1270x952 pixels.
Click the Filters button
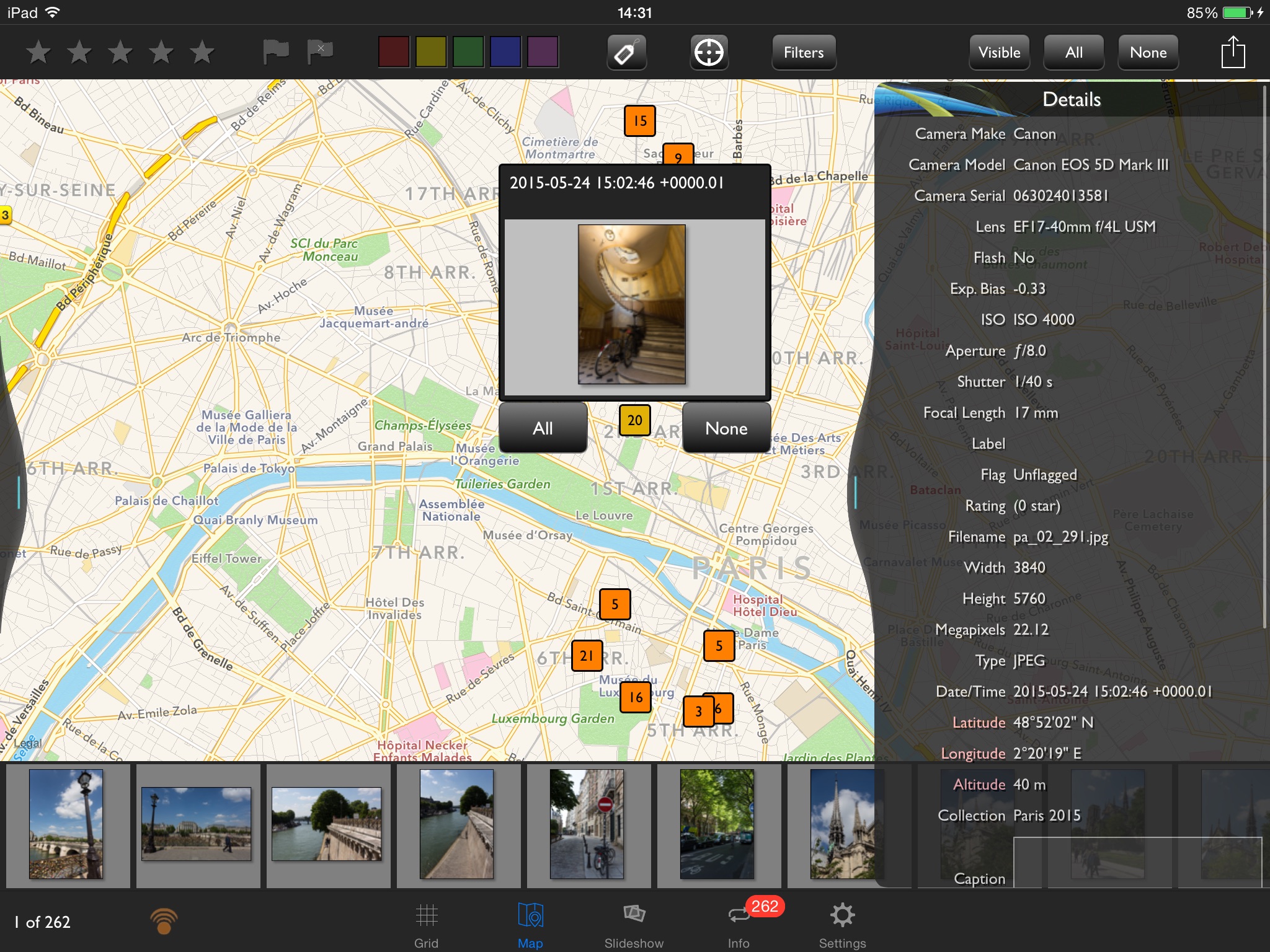[x=803, y=51]
